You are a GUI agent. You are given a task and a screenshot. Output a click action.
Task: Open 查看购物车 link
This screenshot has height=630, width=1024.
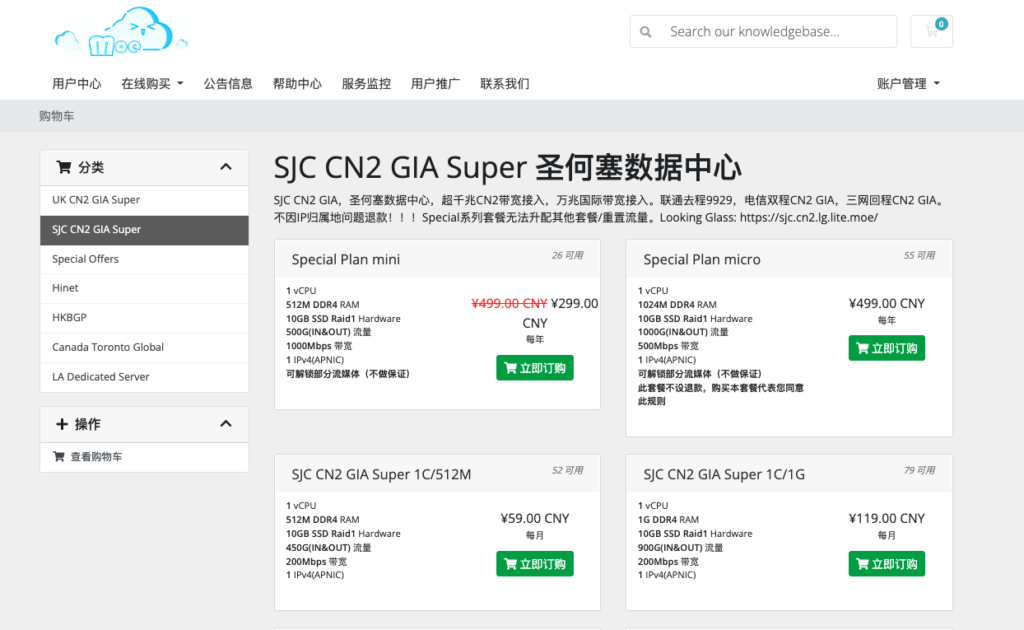(x=144, y=457)
